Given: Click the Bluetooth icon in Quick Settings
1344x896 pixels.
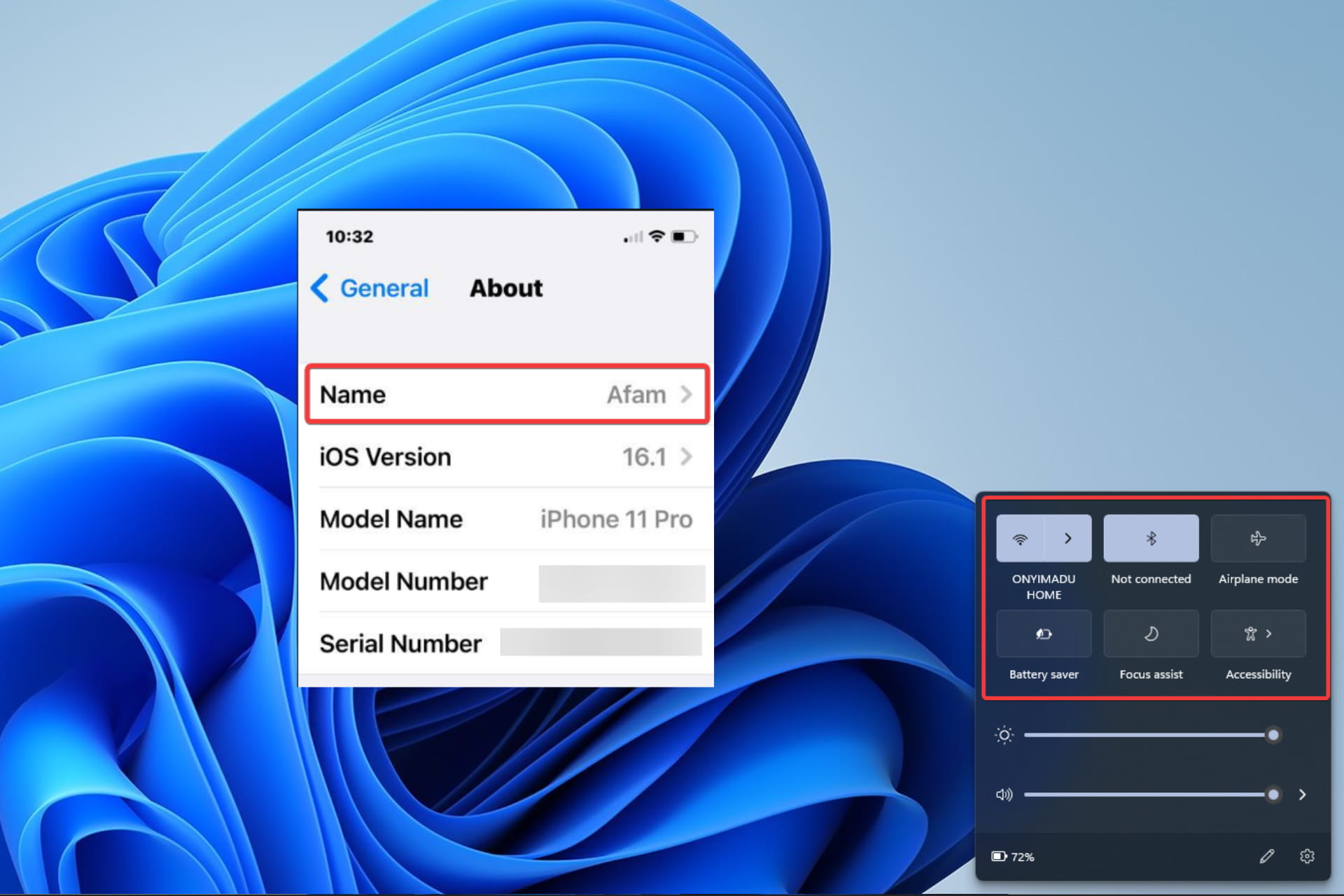Looking at the screenshot, I should (1150, 538).
